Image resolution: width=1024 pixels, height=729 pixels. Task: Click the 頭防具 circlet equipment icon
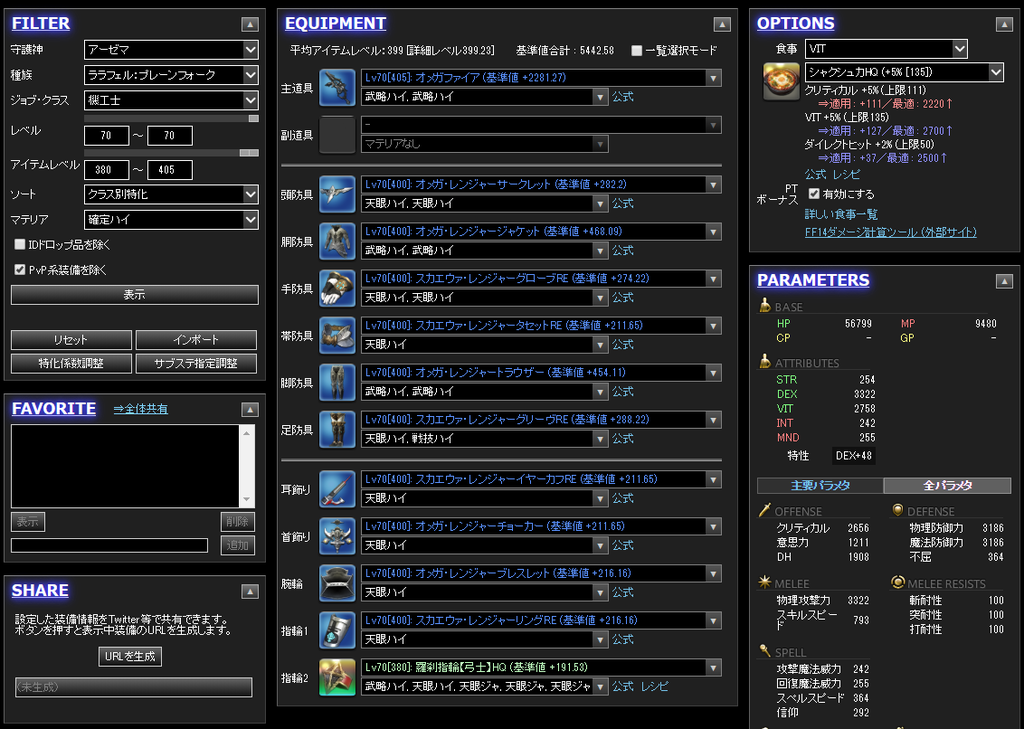pos(337,195)
